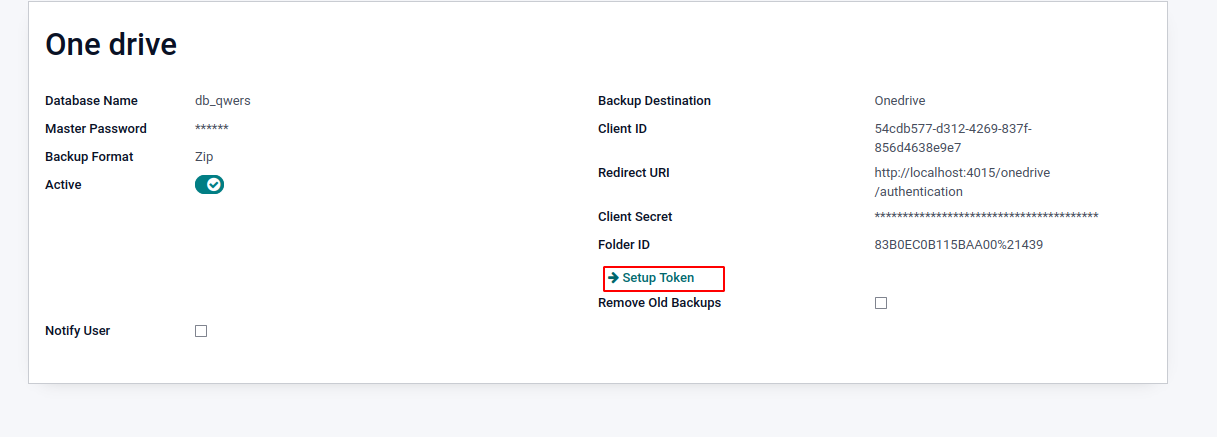Click the Active field label

click(x=64, y=185)
